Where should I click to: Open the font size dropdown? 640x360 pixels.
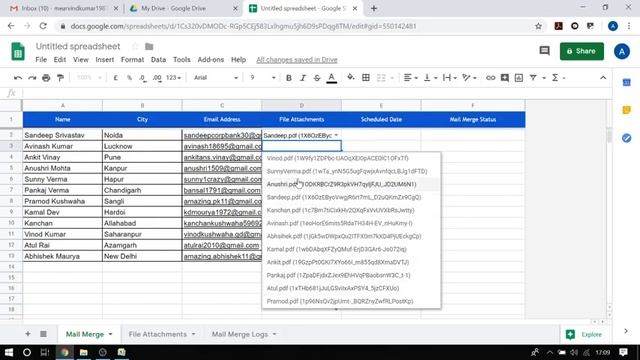click(x=263, y=78)
